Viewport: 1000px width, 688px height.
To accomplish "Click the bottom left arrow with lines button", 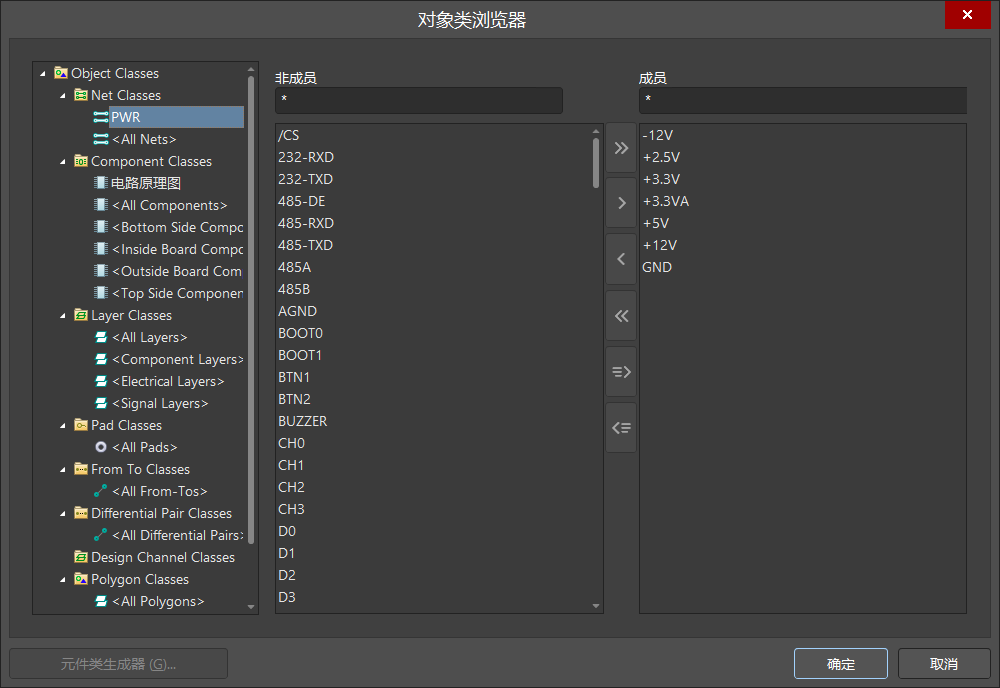I will tap(621, 428).
